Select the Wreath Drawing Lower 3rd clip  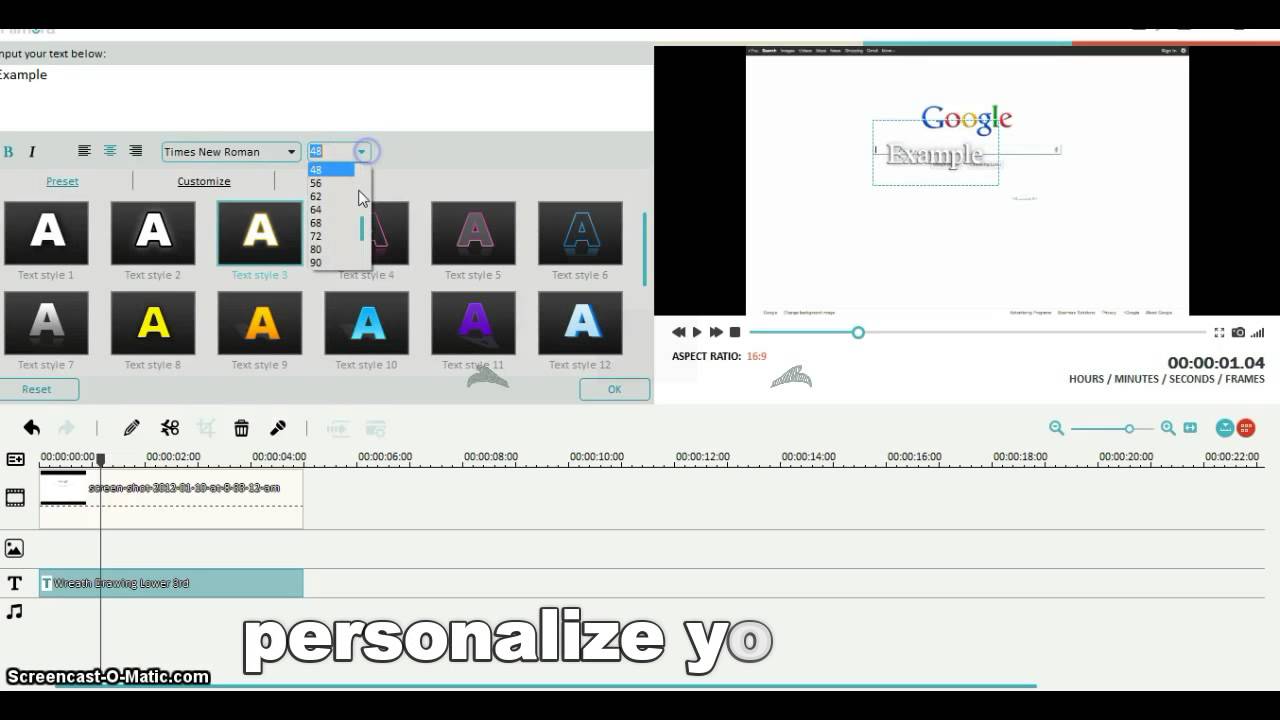coord(171,583)
